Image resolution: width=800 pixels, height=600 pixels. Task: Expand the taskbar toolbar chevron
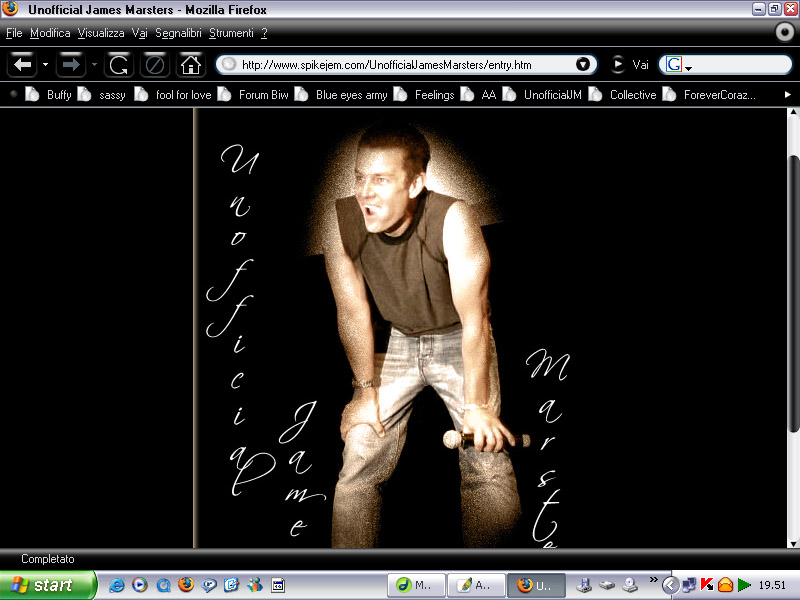pyautogui.click(x=653, y=580)
